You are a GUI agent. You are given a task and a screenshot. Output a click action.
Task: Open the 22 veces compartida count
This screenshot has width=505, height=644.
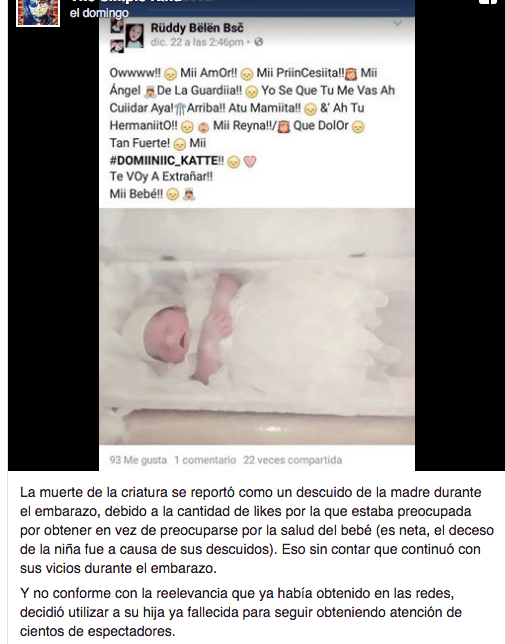tap(292, 460)
